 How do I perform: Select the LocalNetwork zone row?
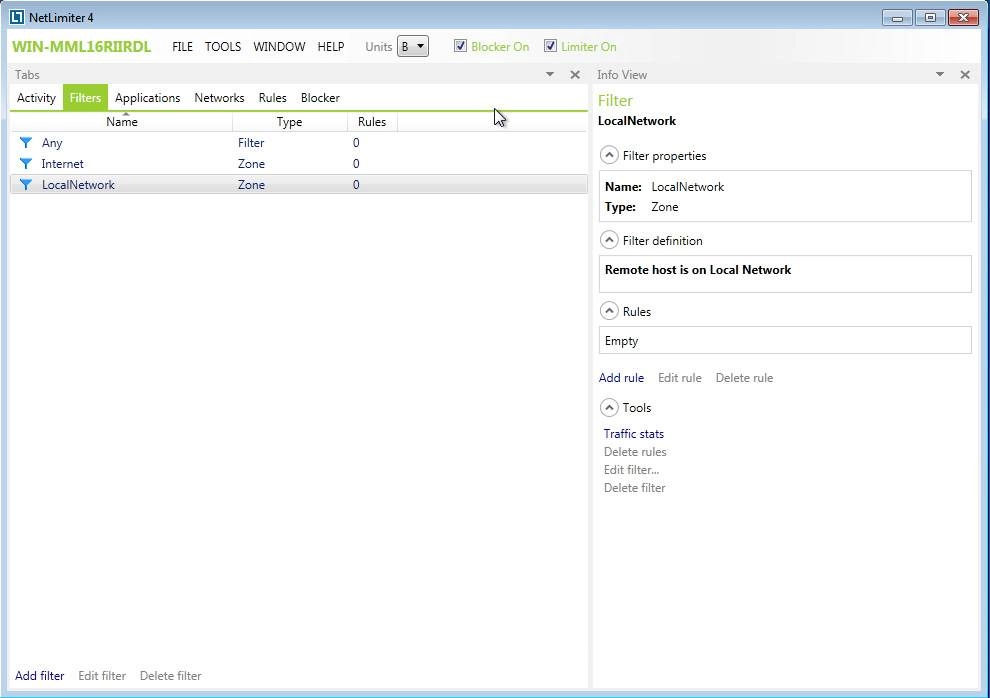(x=299, y=184)
